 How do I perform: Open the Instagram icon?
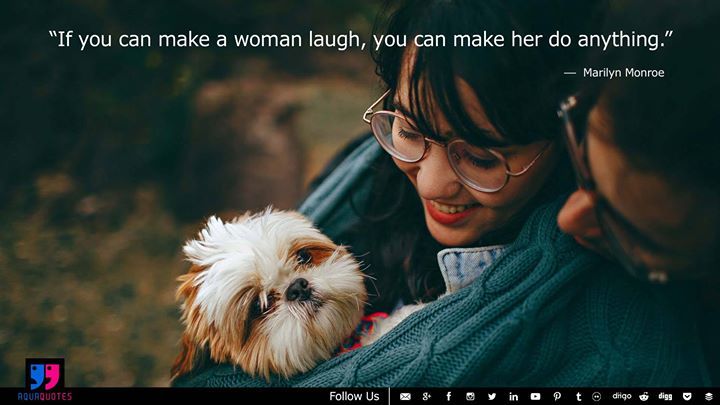pyautogui.click(x=470, y=396)
